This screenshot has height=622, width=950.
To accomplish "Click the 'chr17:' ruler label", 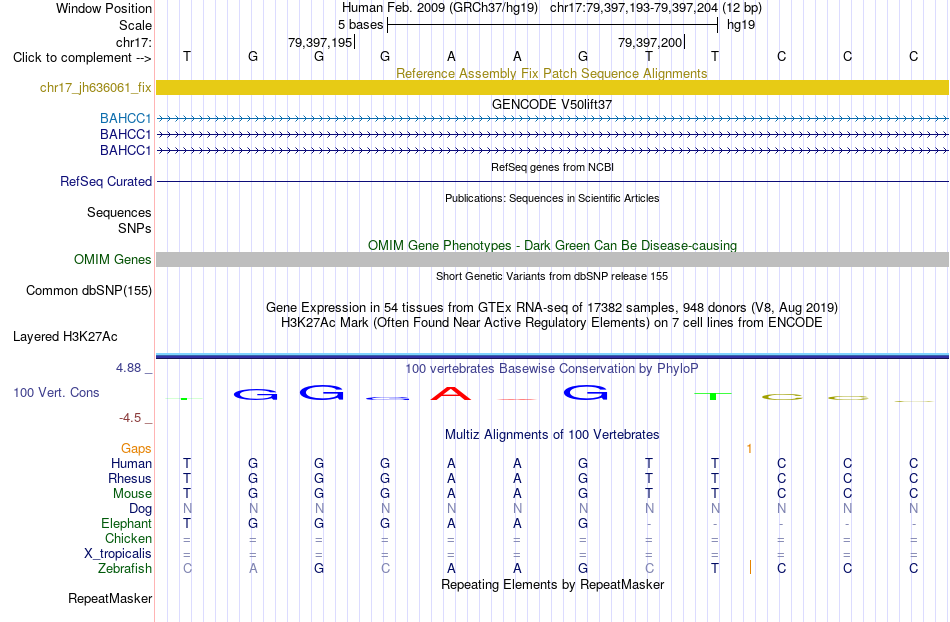I will pyautogui.click(x=134, y=42).
